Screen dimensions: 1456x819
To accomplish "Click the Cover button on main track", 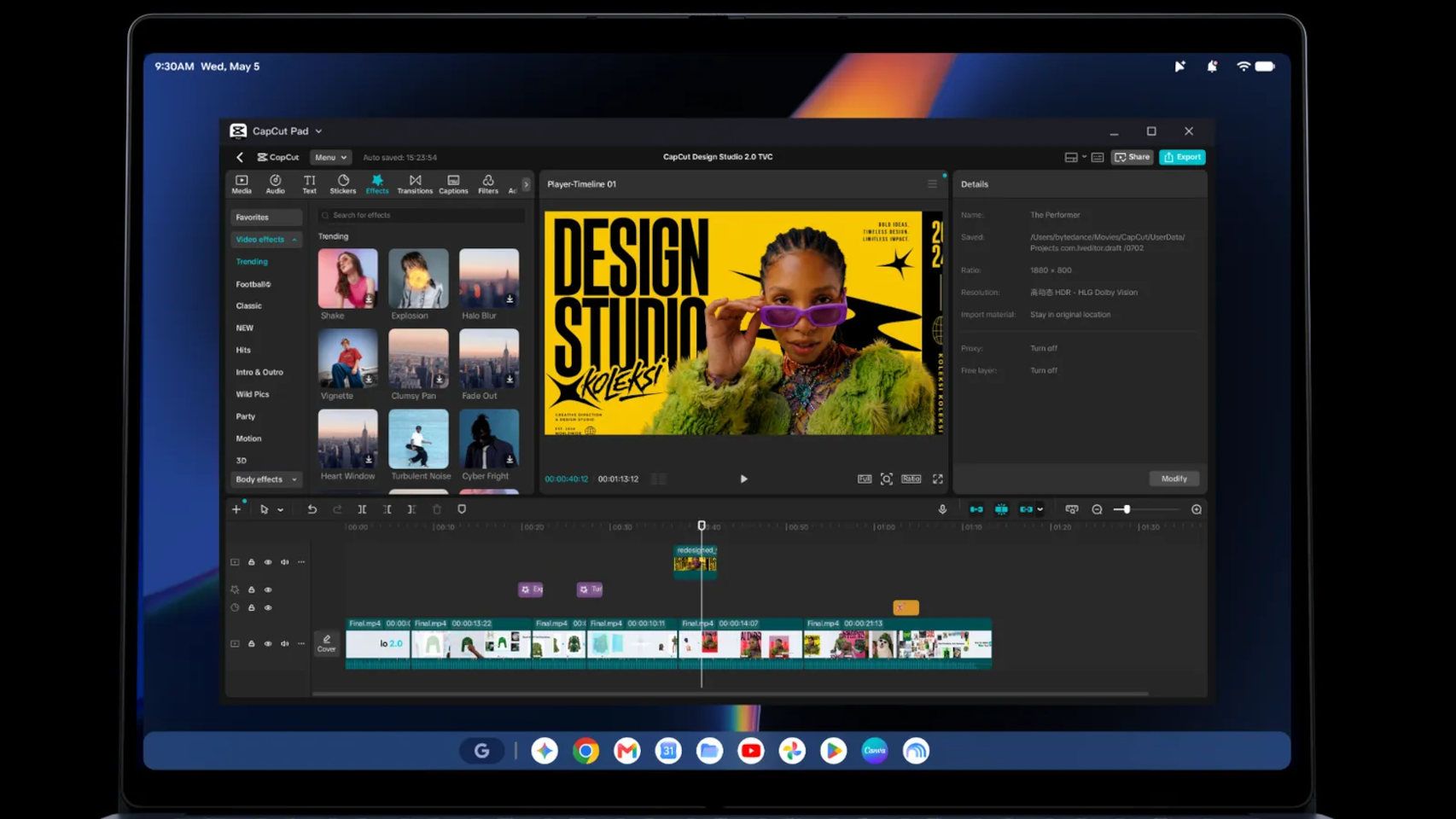I will pyautogui.click(x=327, y=643).
